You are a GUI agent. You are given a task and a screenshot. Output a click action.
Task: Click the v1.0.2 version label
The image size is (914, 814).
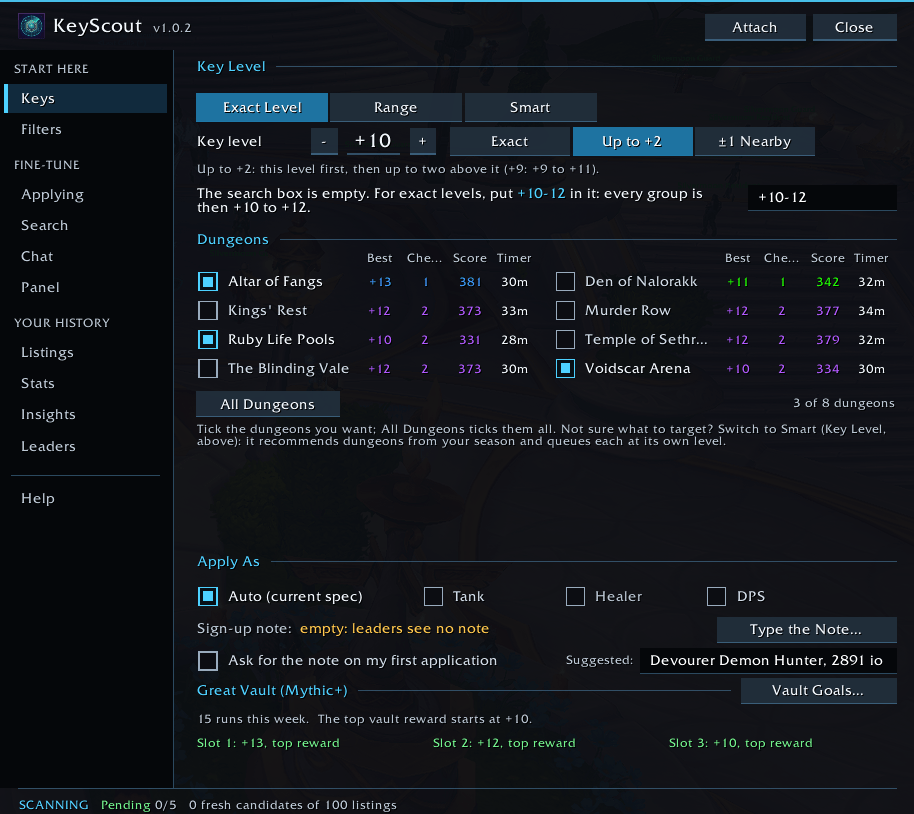point(172,28)
